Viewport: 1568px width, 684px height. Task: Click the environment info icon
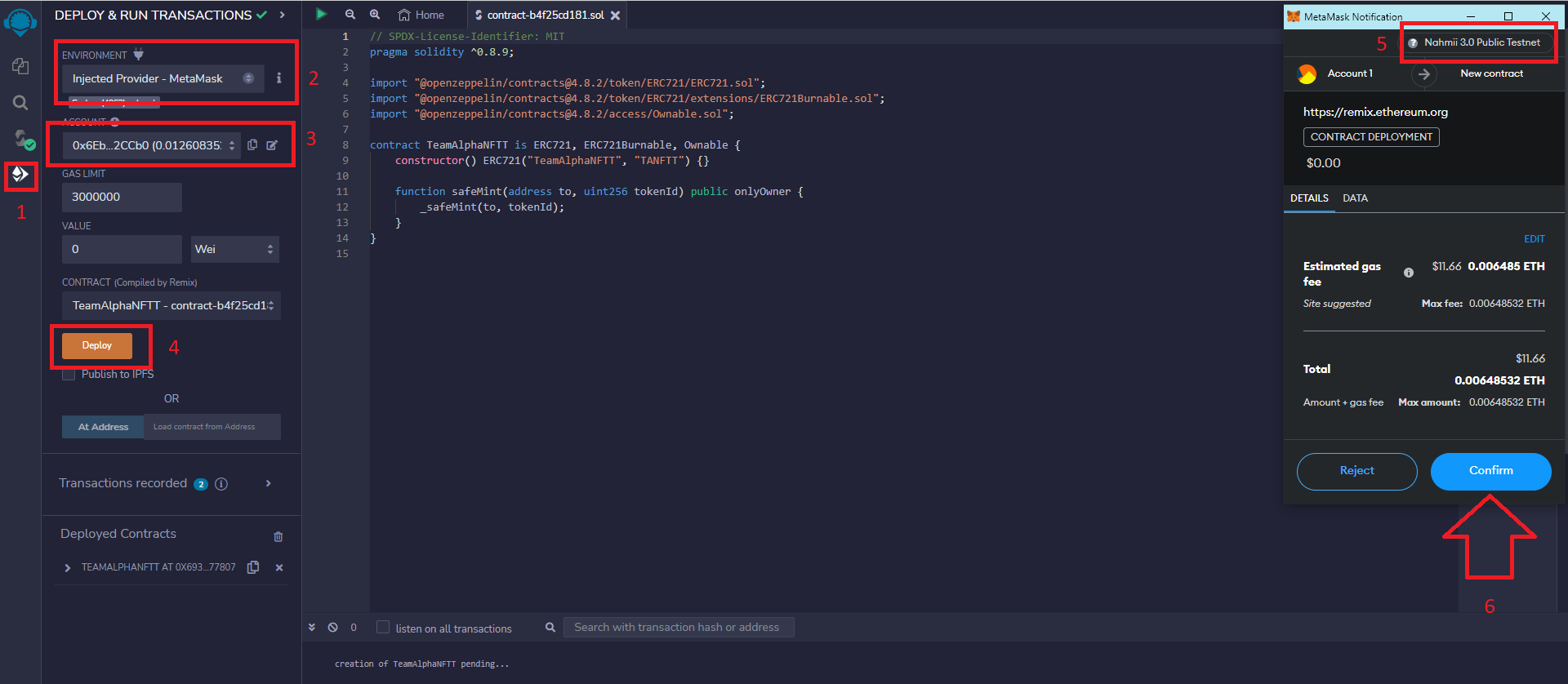click(278, 78)
